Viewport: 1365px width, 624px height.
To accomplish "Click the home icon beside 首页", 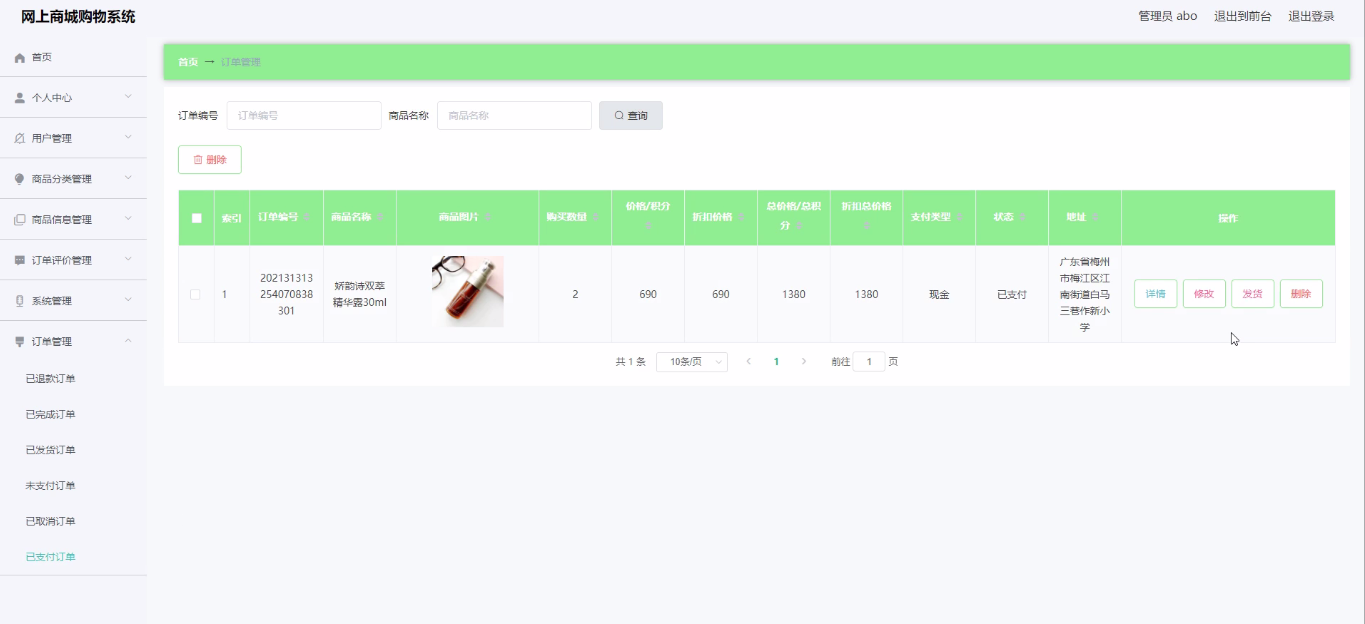I will click(20, 58).
